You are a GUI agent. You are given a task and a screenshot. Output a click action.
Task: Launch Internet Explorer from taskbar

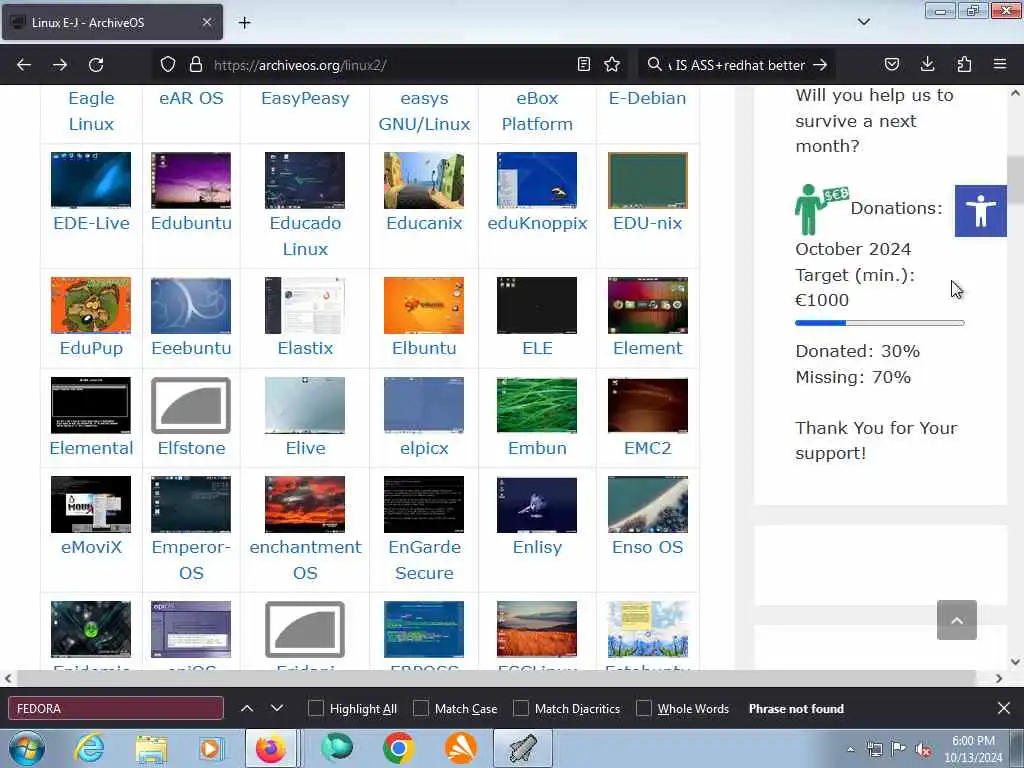89,748
